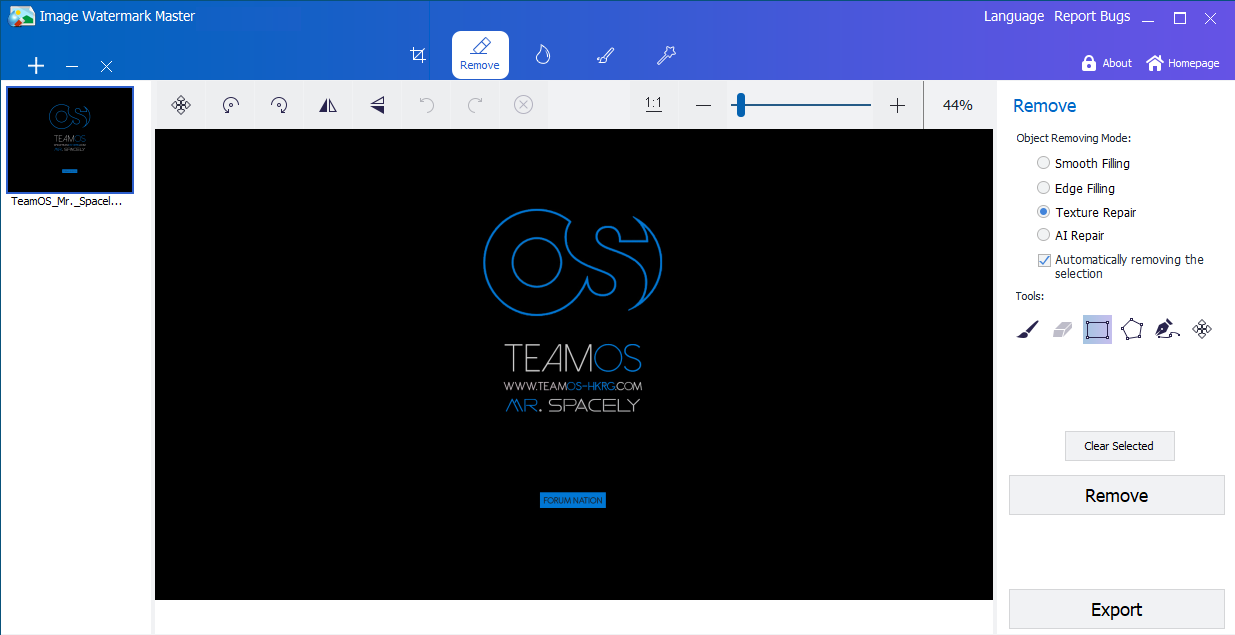1235x635 pixels.
Task: Go to the Homepage link
Action: pyautogui.click(x=1183, y=63)
